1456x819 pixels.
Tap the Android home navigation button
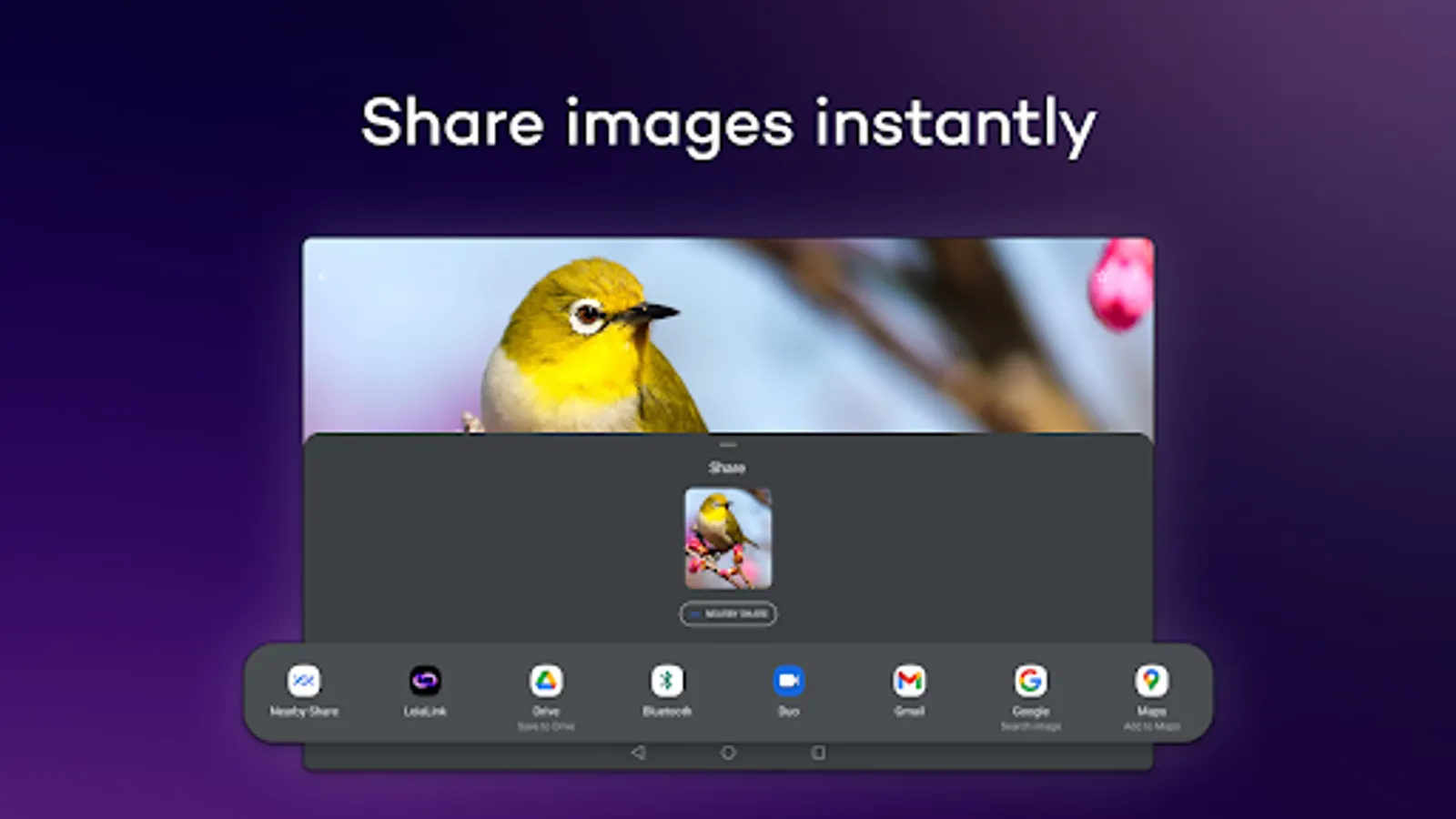click(728, 753)
